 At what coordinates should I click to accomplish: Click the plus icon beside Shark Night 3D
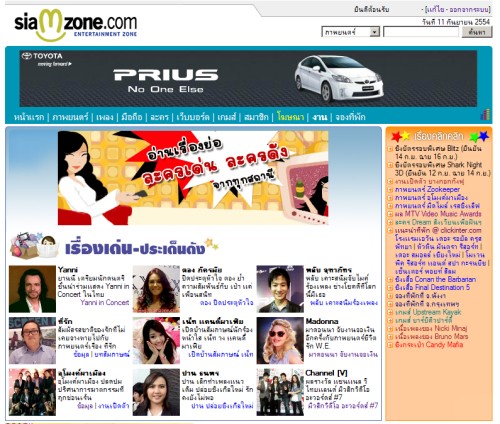[x=390, y=165]
